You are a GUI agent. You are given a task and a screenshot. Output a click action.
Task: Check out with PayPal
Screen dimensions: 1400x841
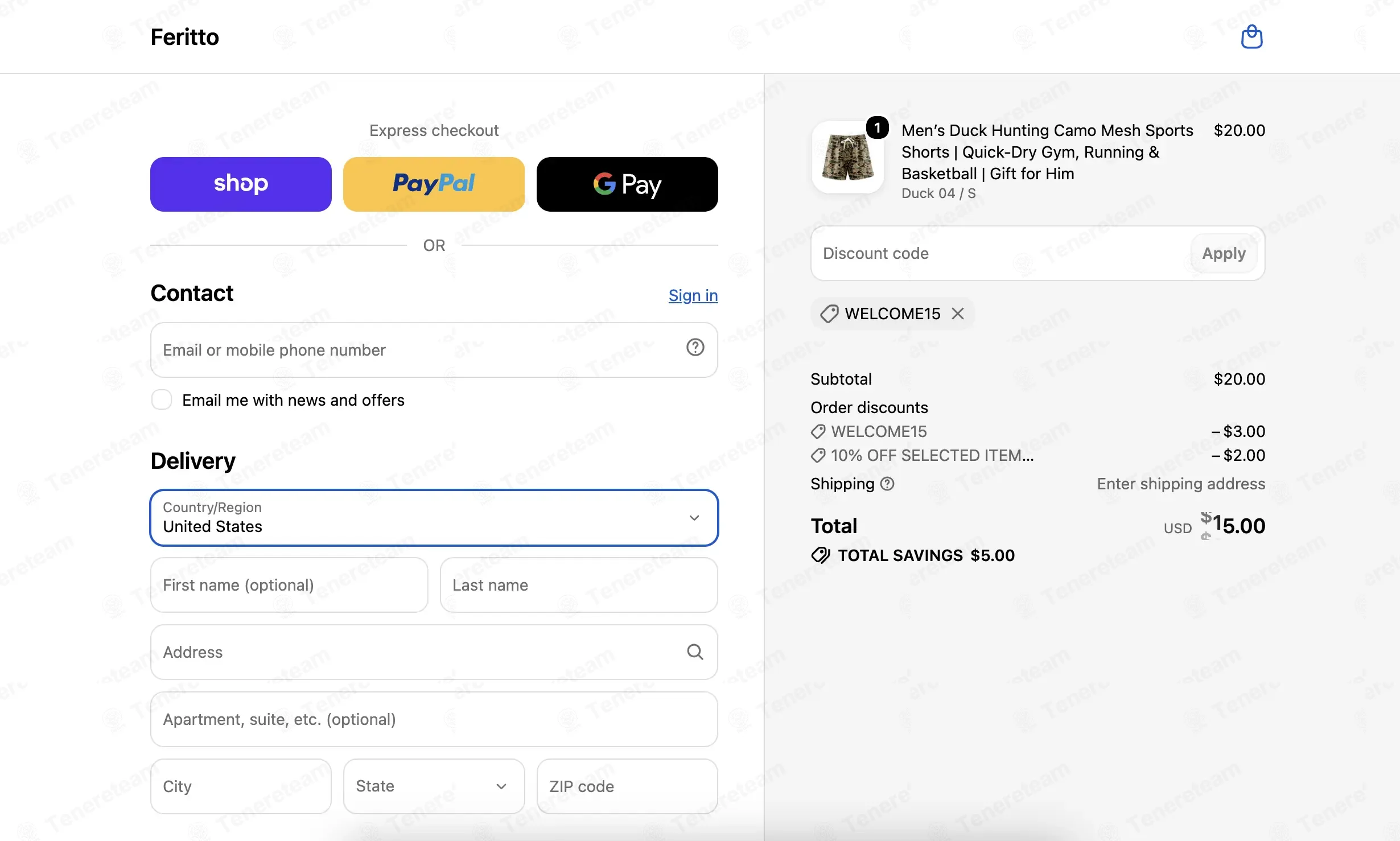[434, 184]
